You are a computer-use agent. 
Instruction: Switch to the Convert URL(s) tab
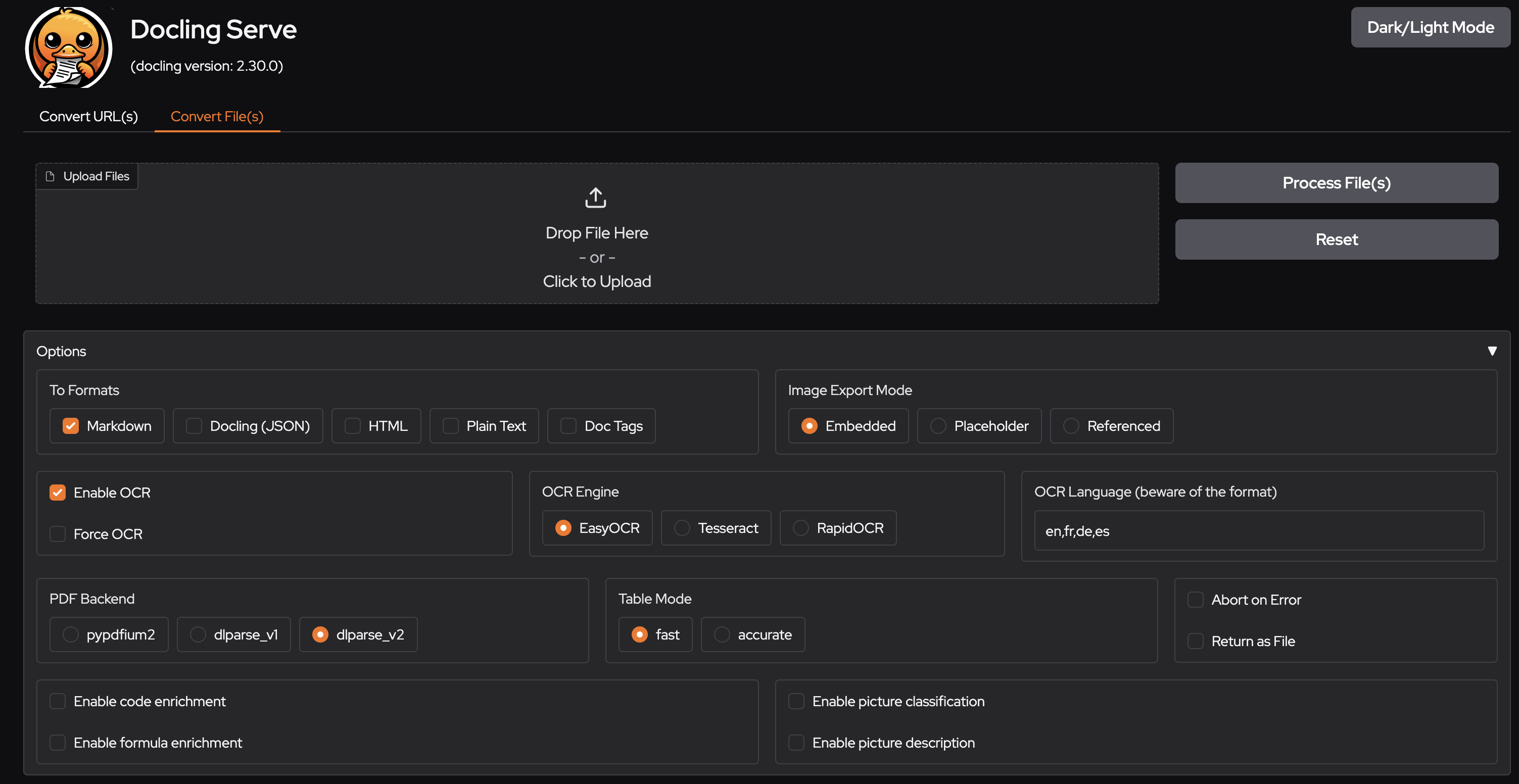(88, 116)
